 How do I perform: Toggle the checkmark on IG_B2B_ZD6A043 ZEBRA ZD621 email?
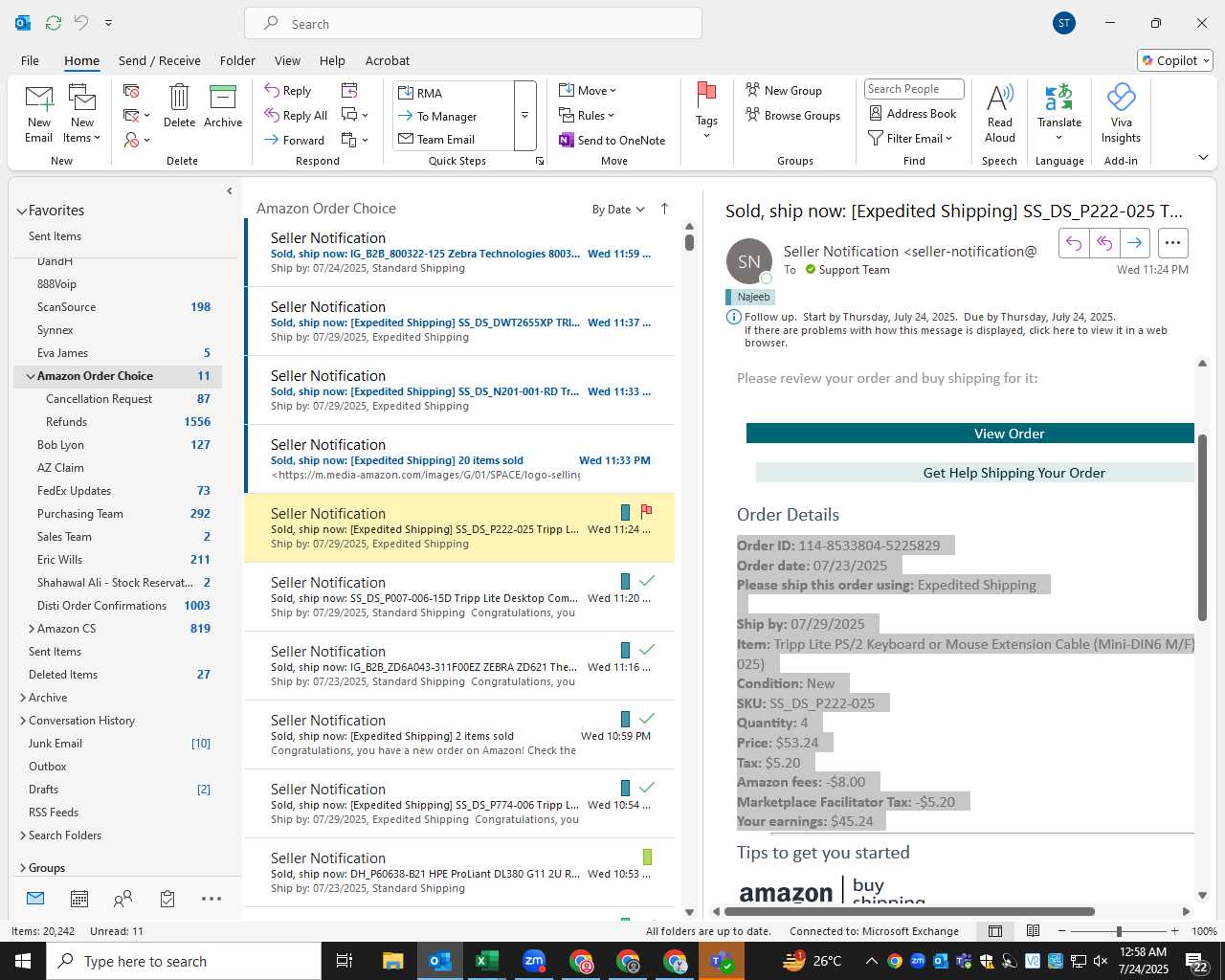647,650
